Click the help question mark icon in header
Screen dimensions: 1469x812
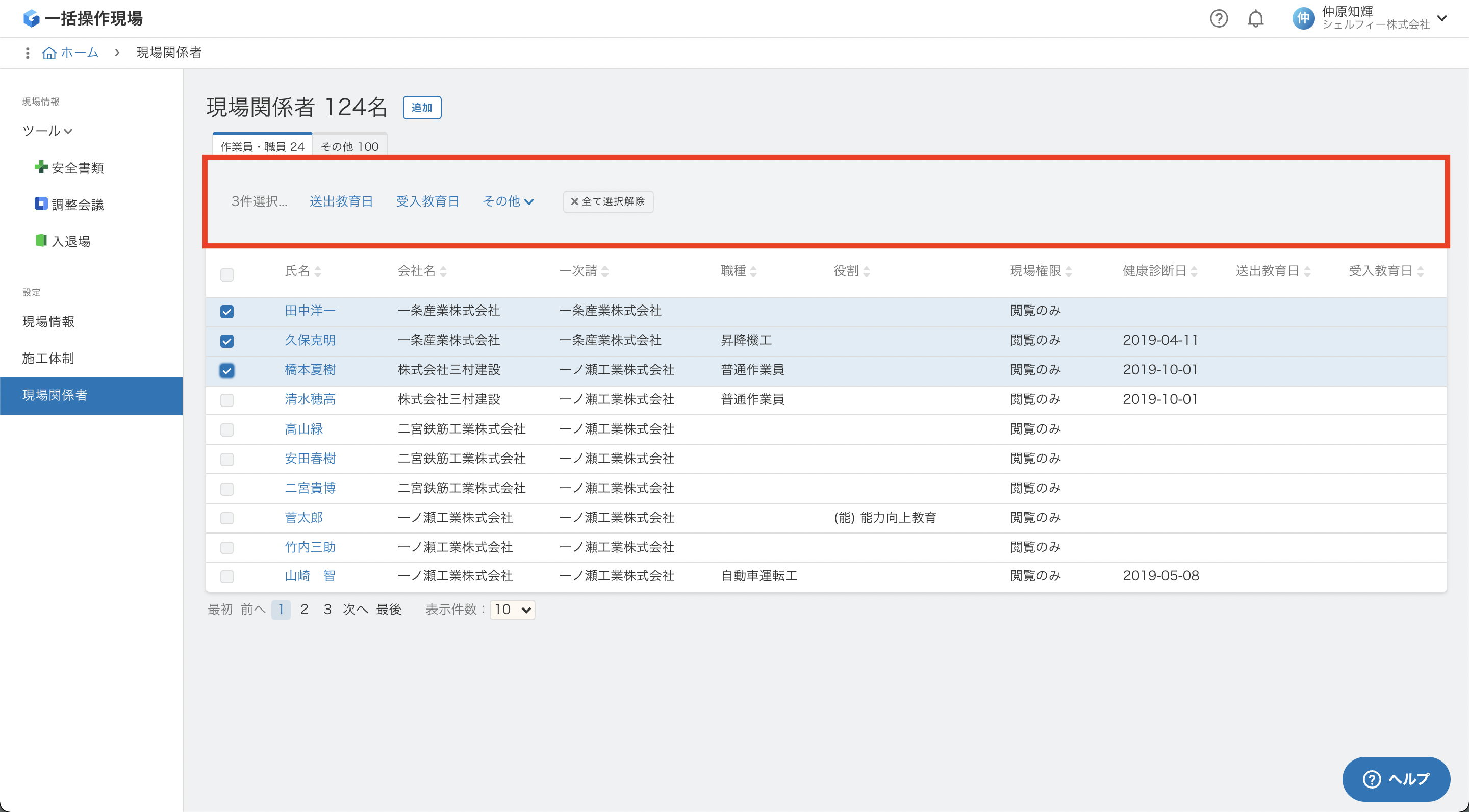(1218, 19)
